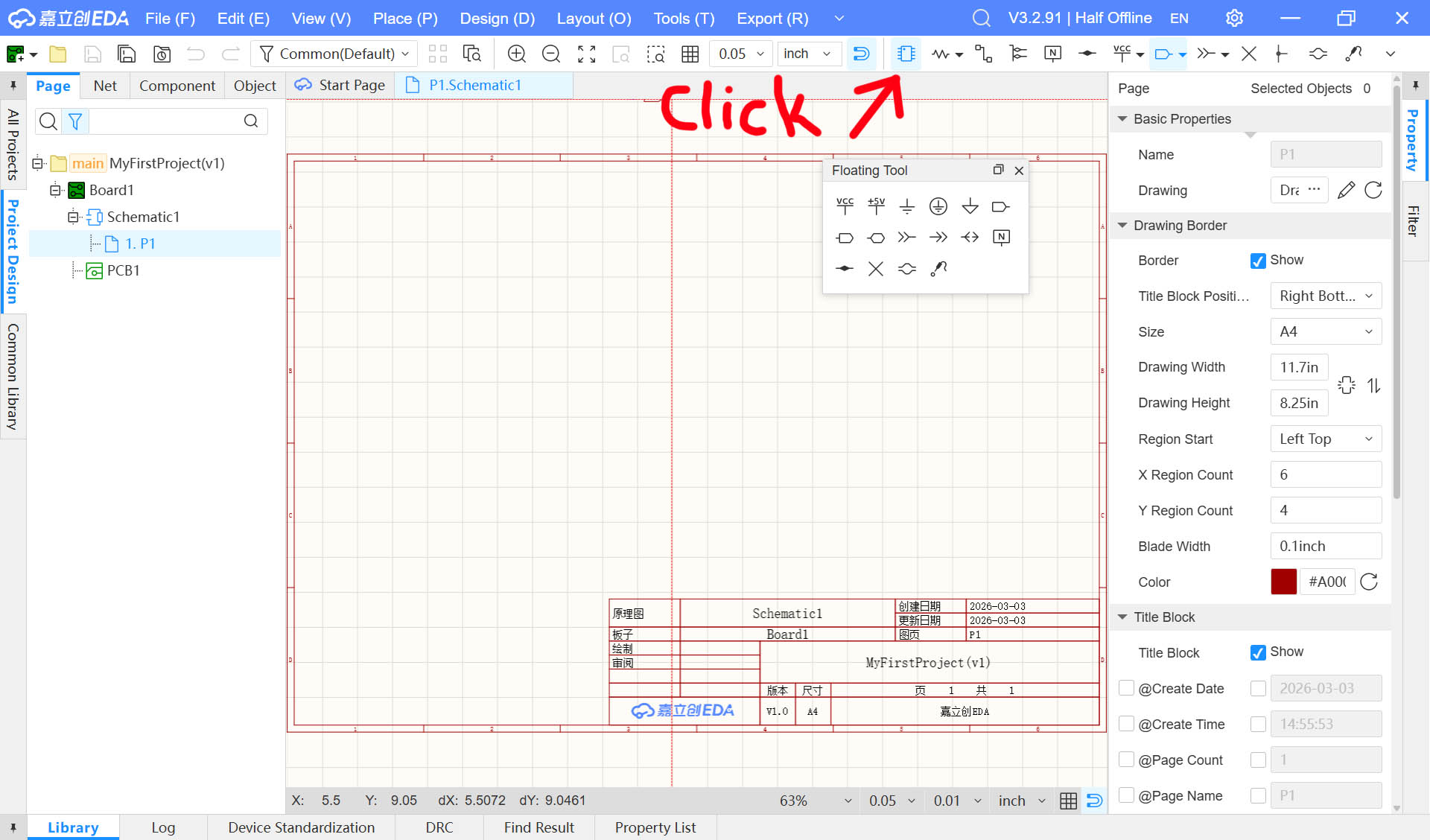Click the Place Component chip icon

click(x=906, y=54)
